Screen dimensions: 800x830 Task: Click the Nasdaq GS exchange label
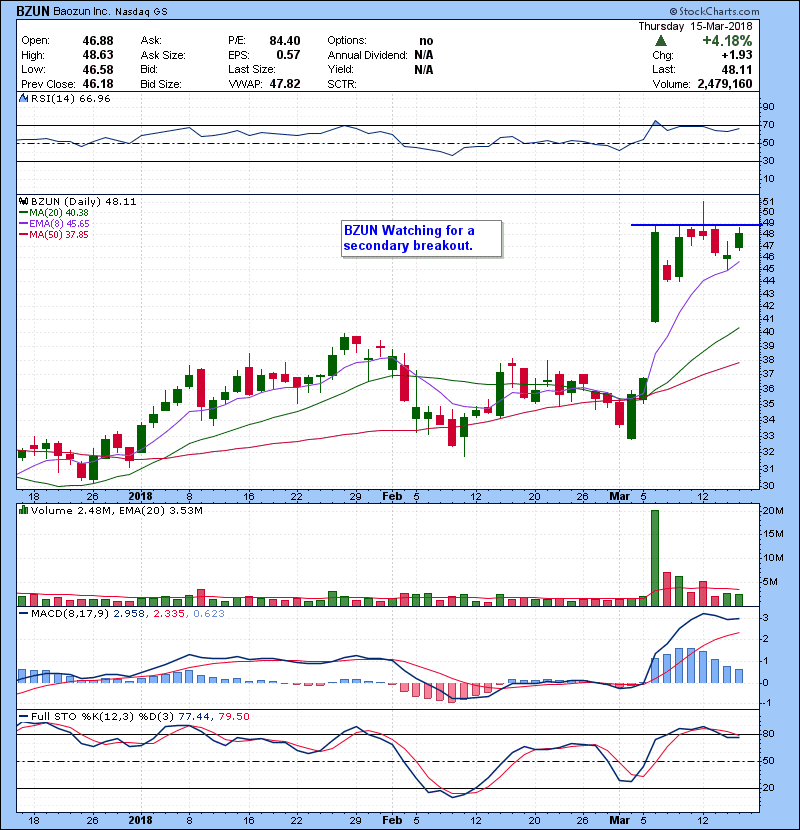point(141,11)
